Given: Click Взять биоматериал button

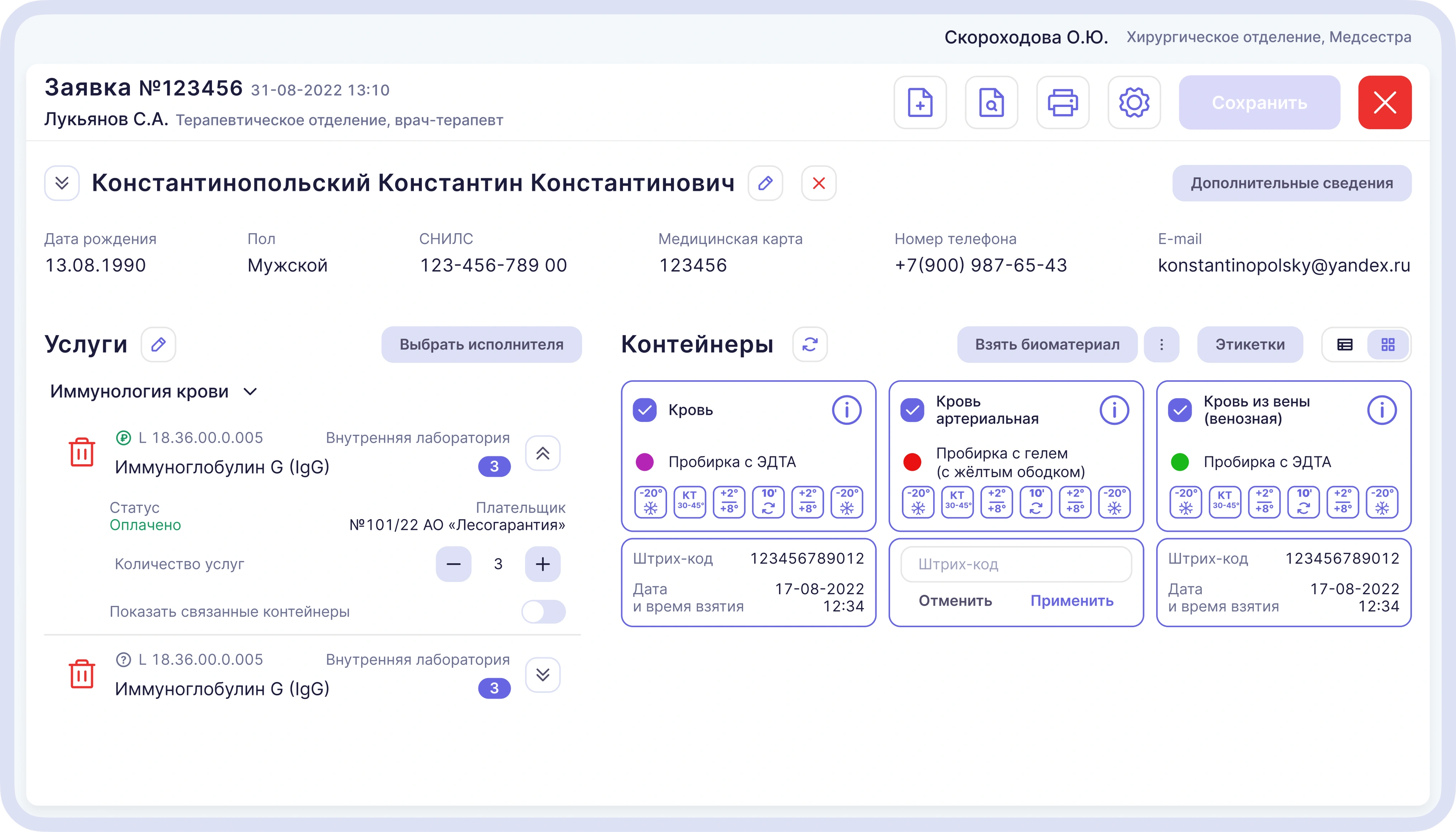Looking at the screenshot, I should coord(1047,344).
